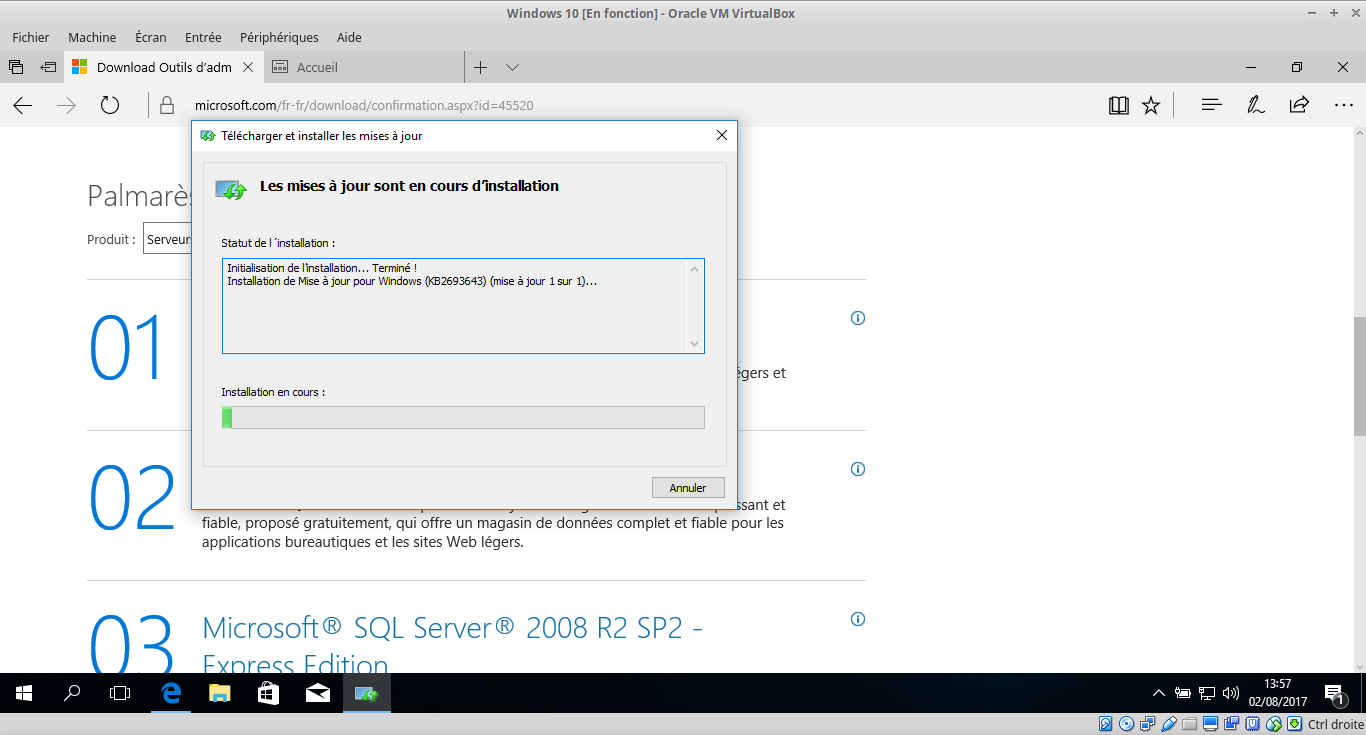
Task: Click VirtualBox display status icon
Action: click(x=1211, y=724)
